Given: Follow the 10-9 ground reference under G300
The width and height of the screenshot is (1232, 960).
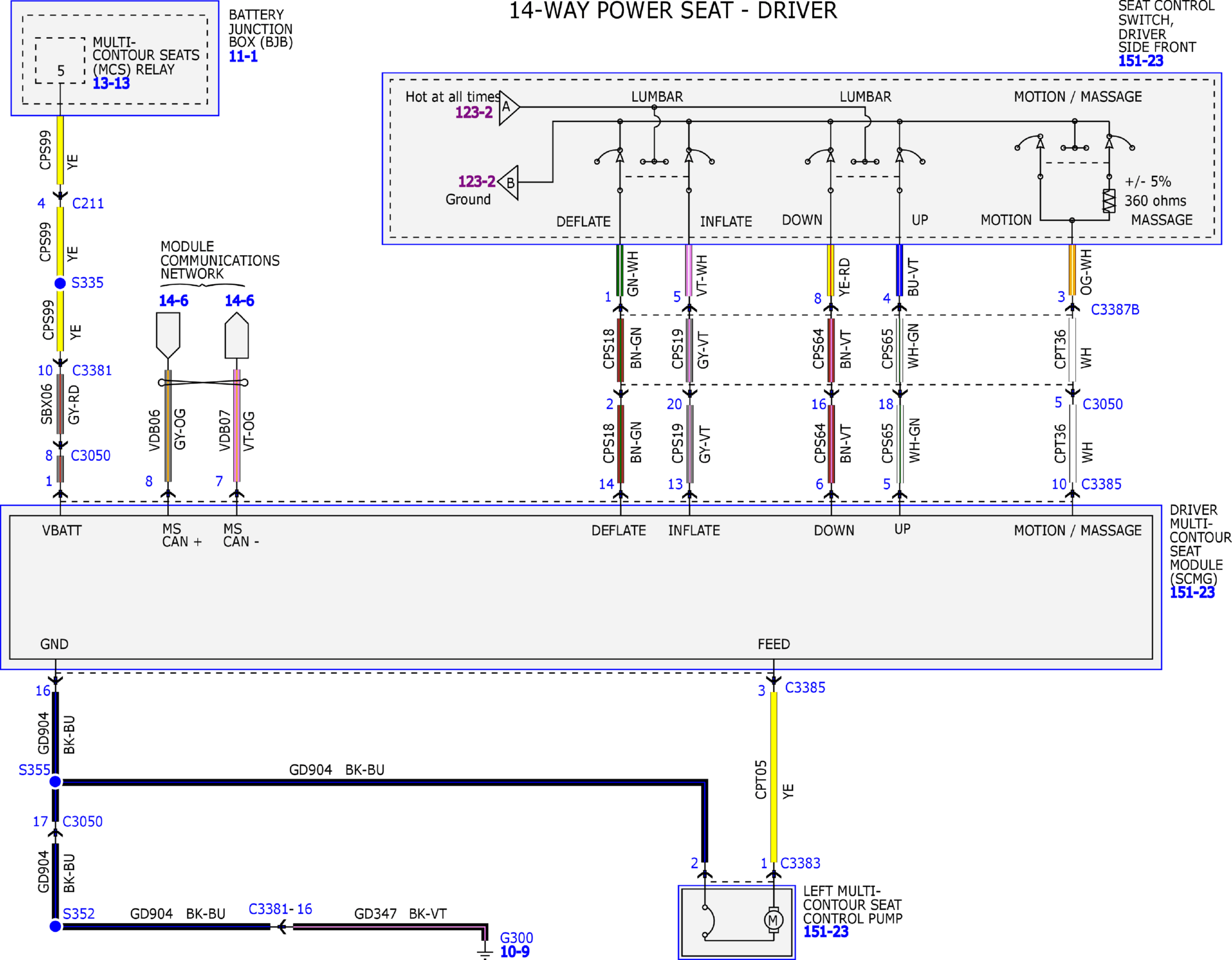Looking at the screenshot, I should coord(515,951).
